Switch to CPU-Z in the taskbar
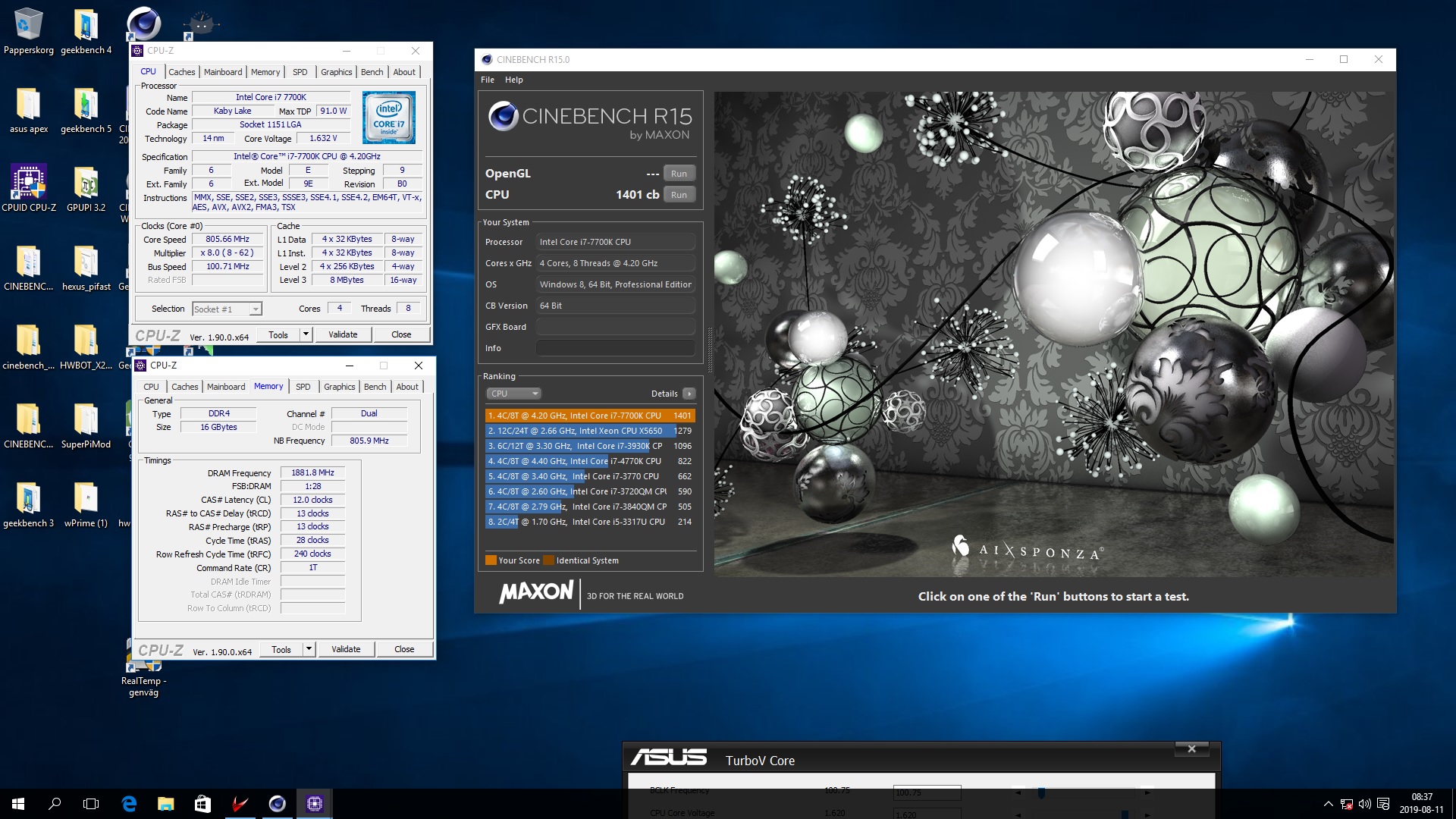The height and width of the screenshot is (819, 1456). tap(314, 804)
